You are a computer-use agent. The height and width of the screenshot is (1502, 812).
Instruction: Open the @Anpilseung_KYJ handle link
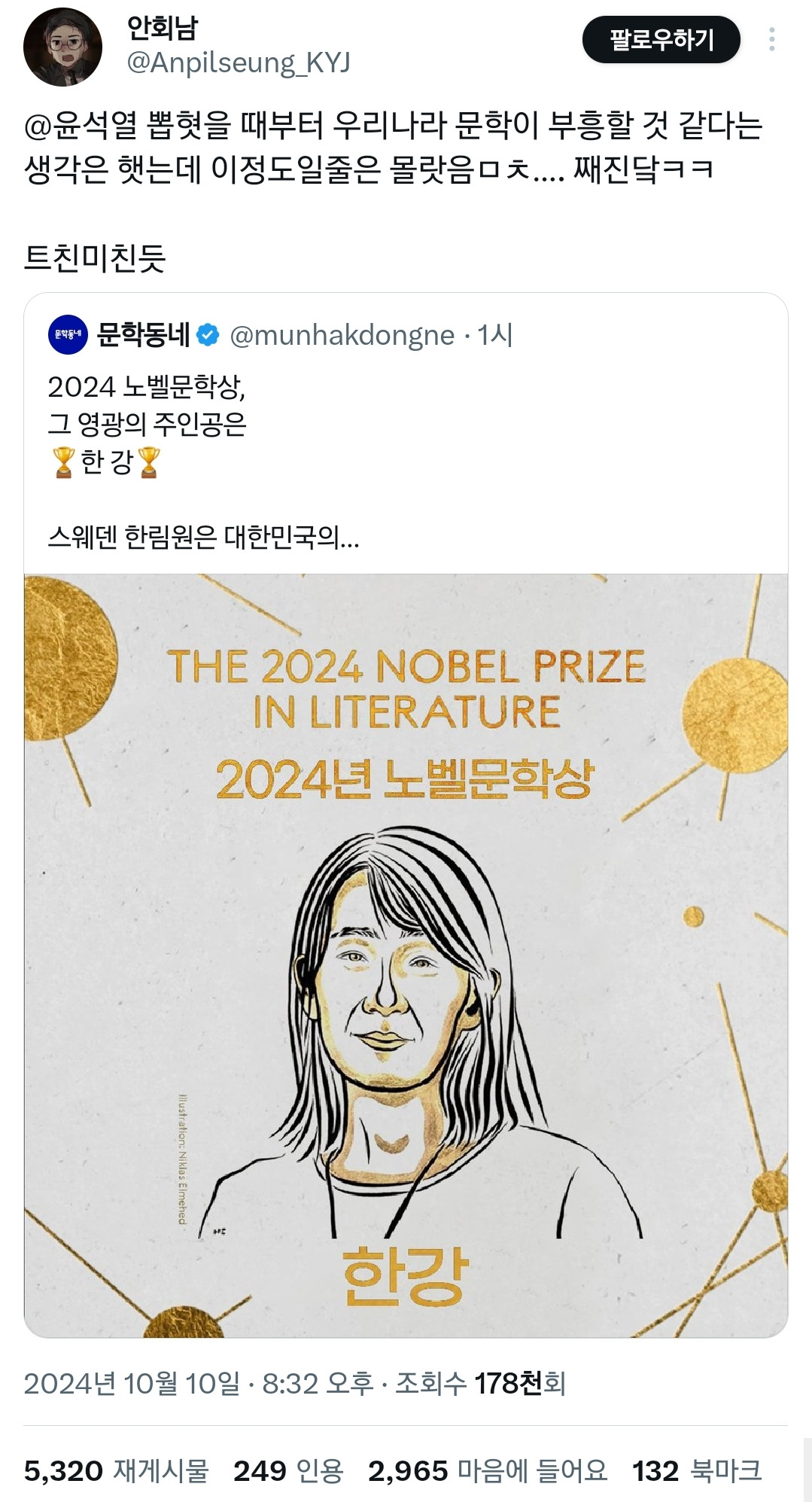239,63
